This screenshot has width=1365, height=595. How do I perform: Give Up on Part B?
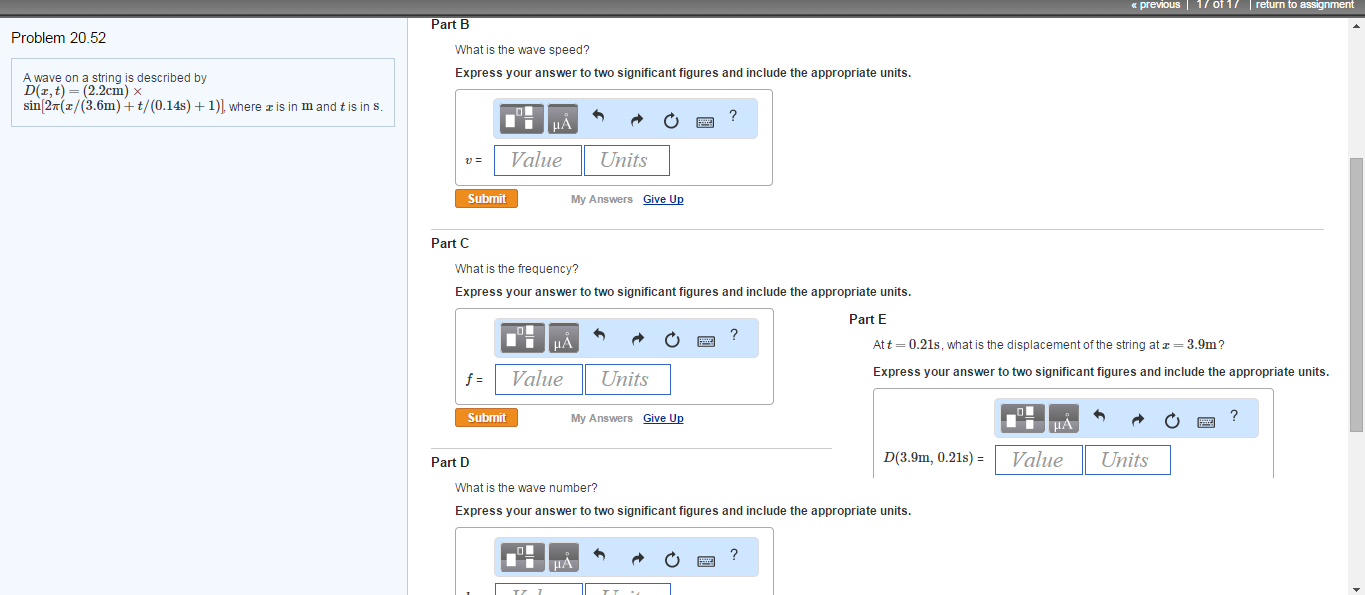coord(663,199)
